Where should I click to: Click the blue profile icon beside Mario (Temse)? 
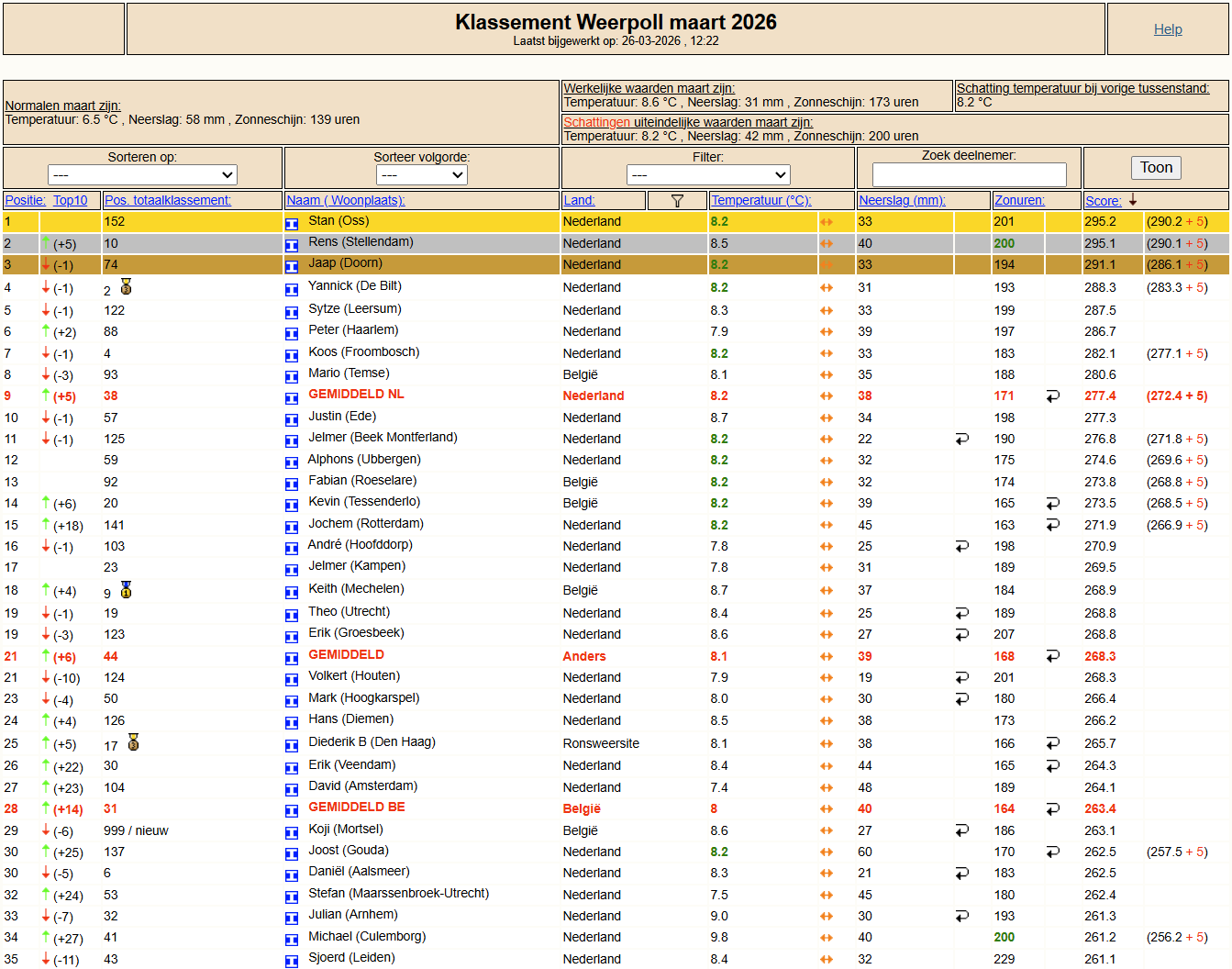tap(292, 376)
